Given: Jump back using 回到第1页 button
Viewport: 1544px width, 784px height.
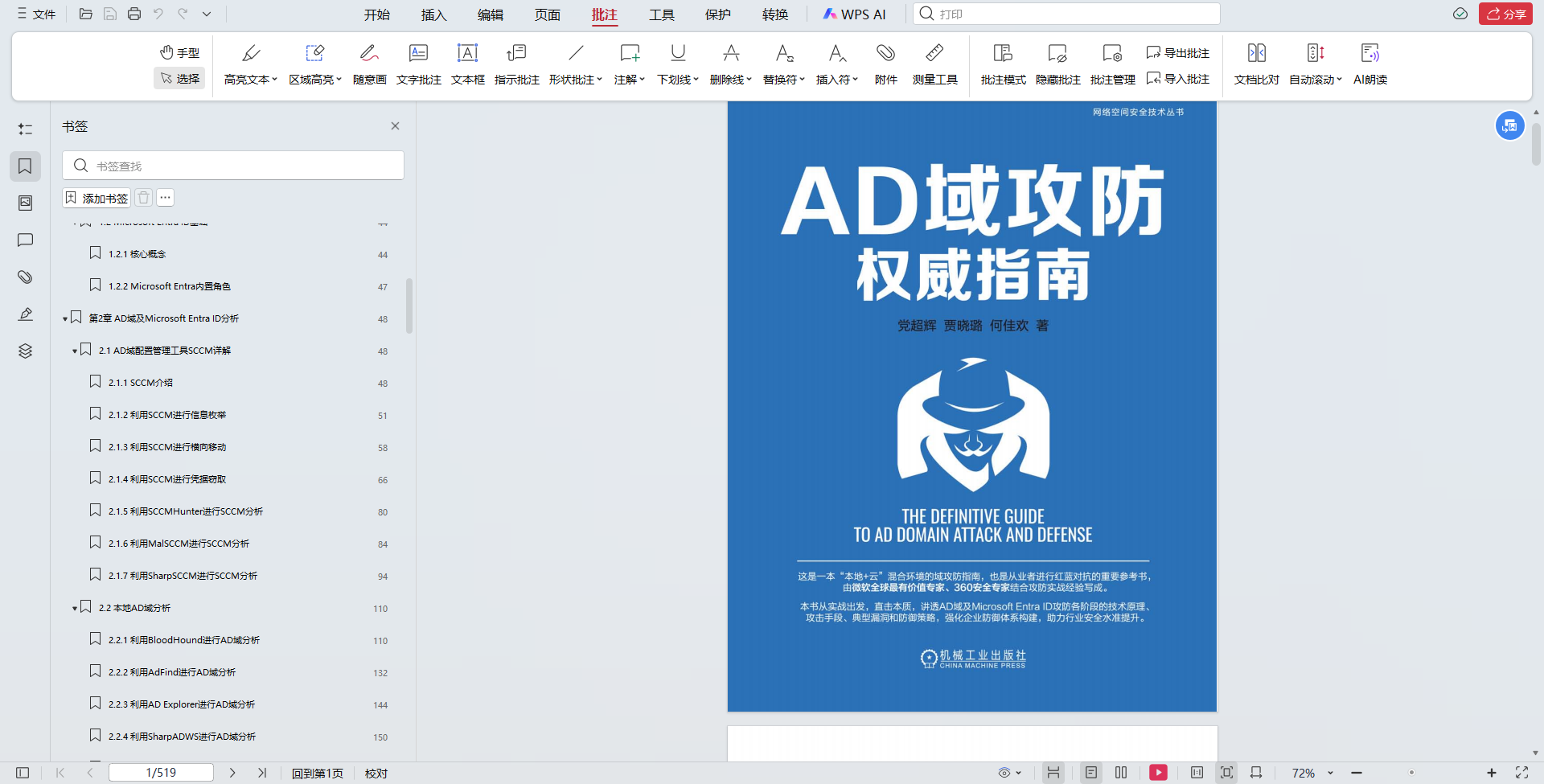Looking at the screenshot, I should click(x=316, y=773).
